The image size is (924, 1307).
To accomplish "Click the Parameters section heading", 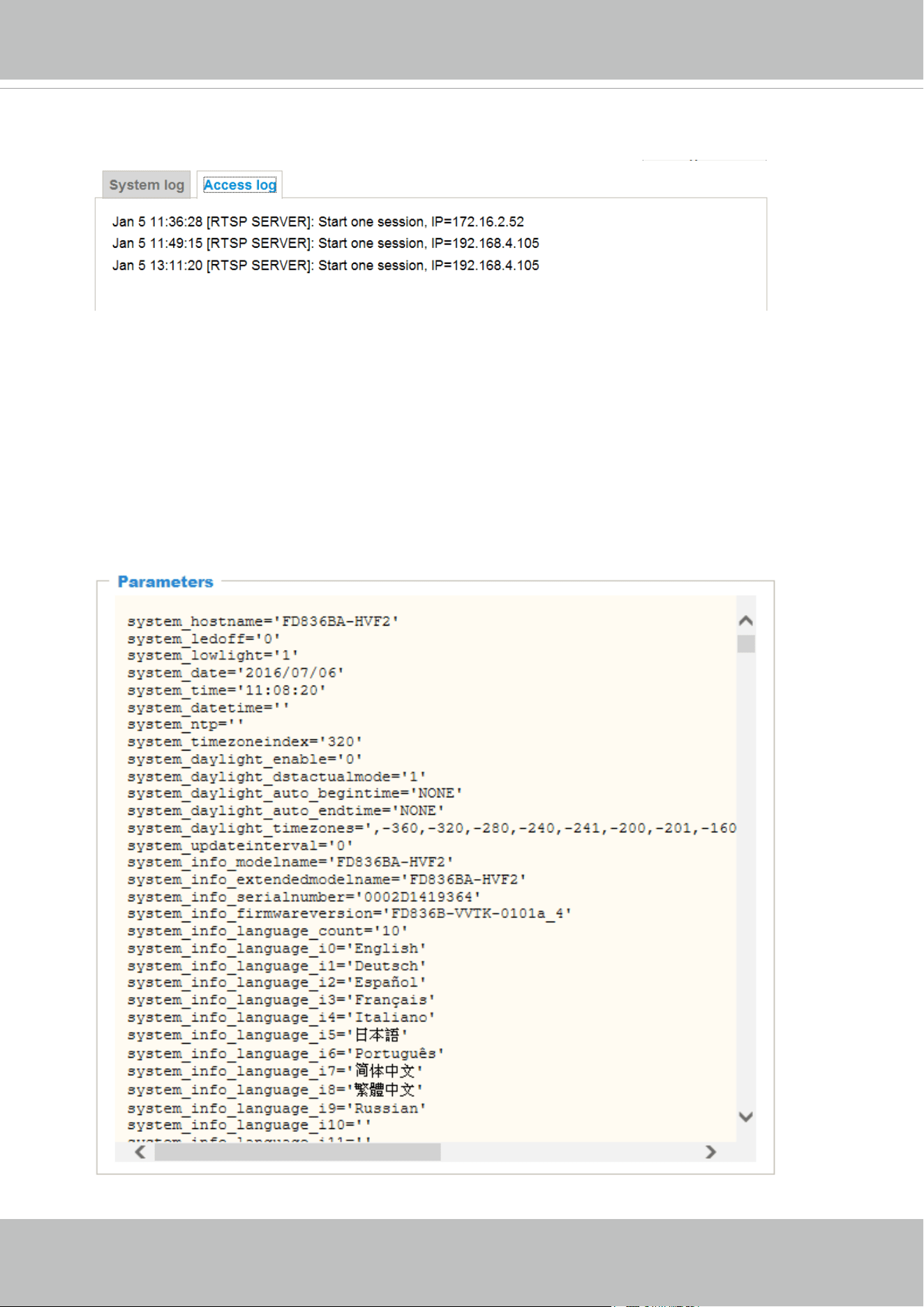I will (165, 582).
